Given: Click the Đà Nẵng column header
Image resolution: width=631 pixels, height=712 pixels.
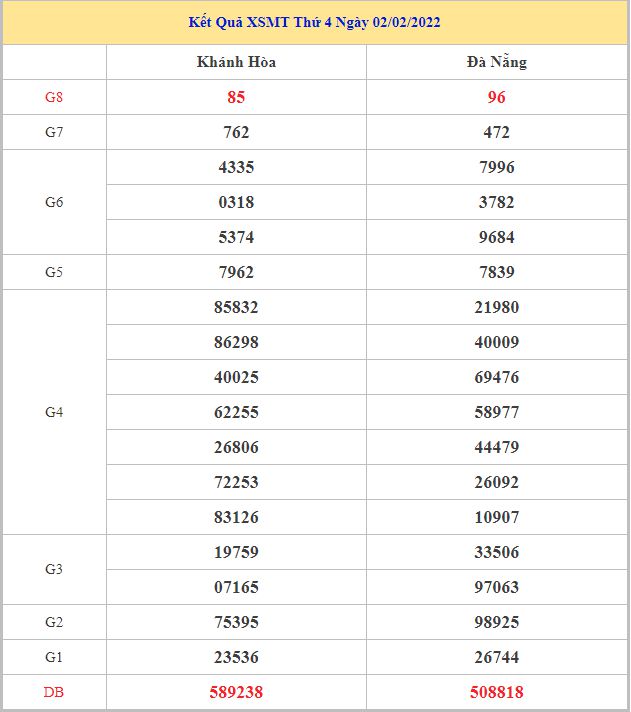Looking at the screenshot, I should (496, 62).
